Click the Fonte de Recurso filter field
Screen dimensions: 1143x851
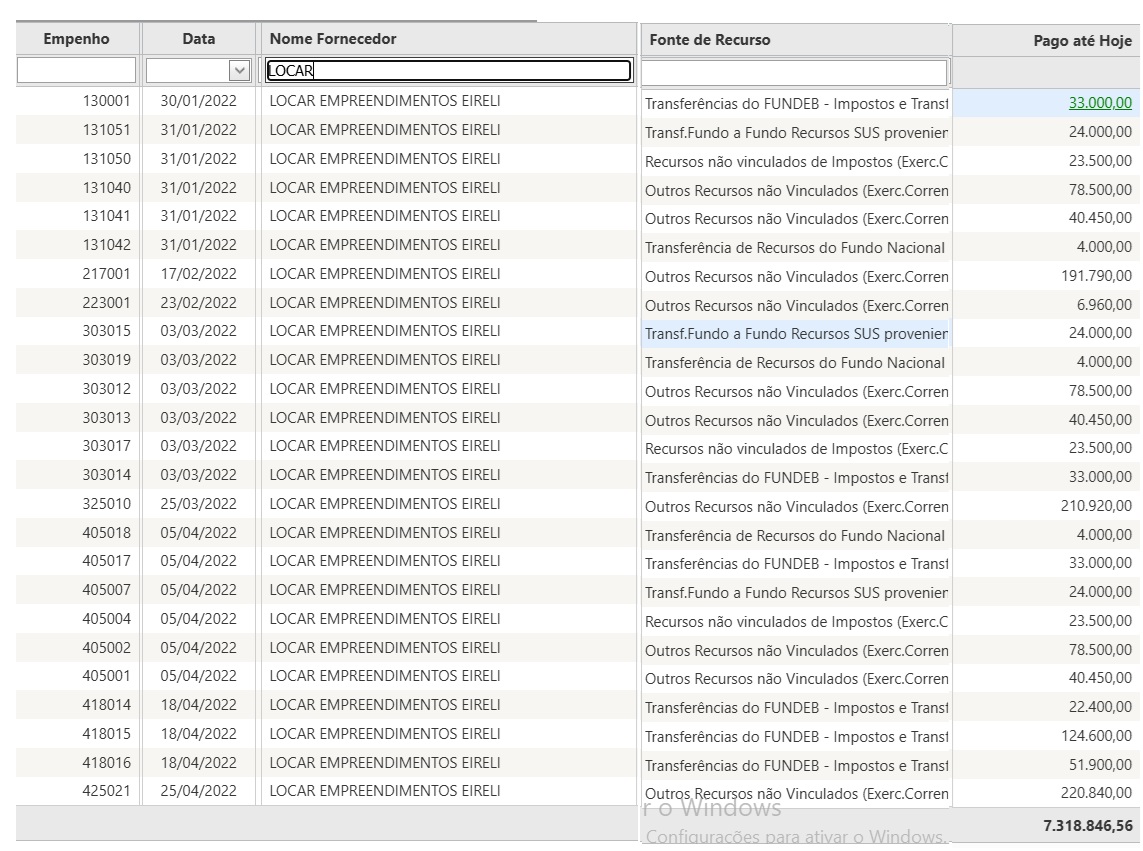[x=794, y=73]
